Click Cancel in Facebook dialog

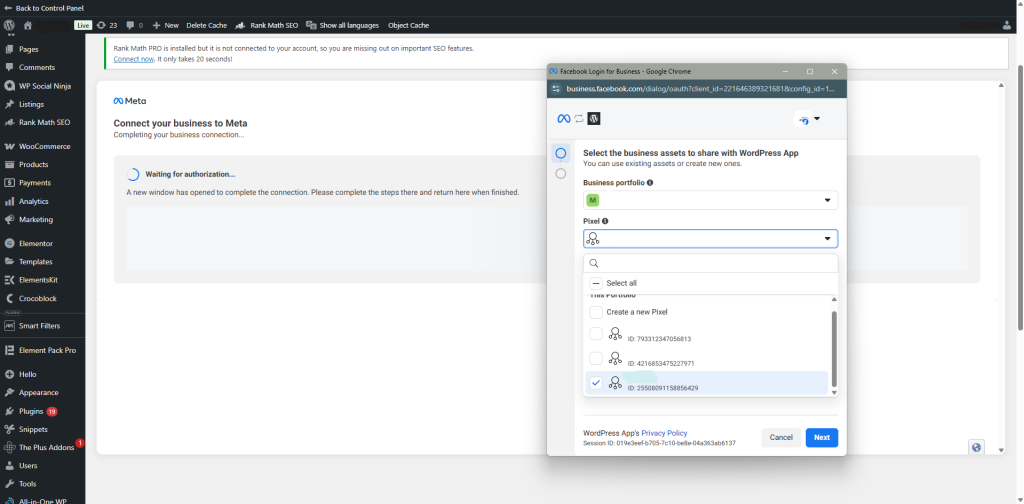781,437
